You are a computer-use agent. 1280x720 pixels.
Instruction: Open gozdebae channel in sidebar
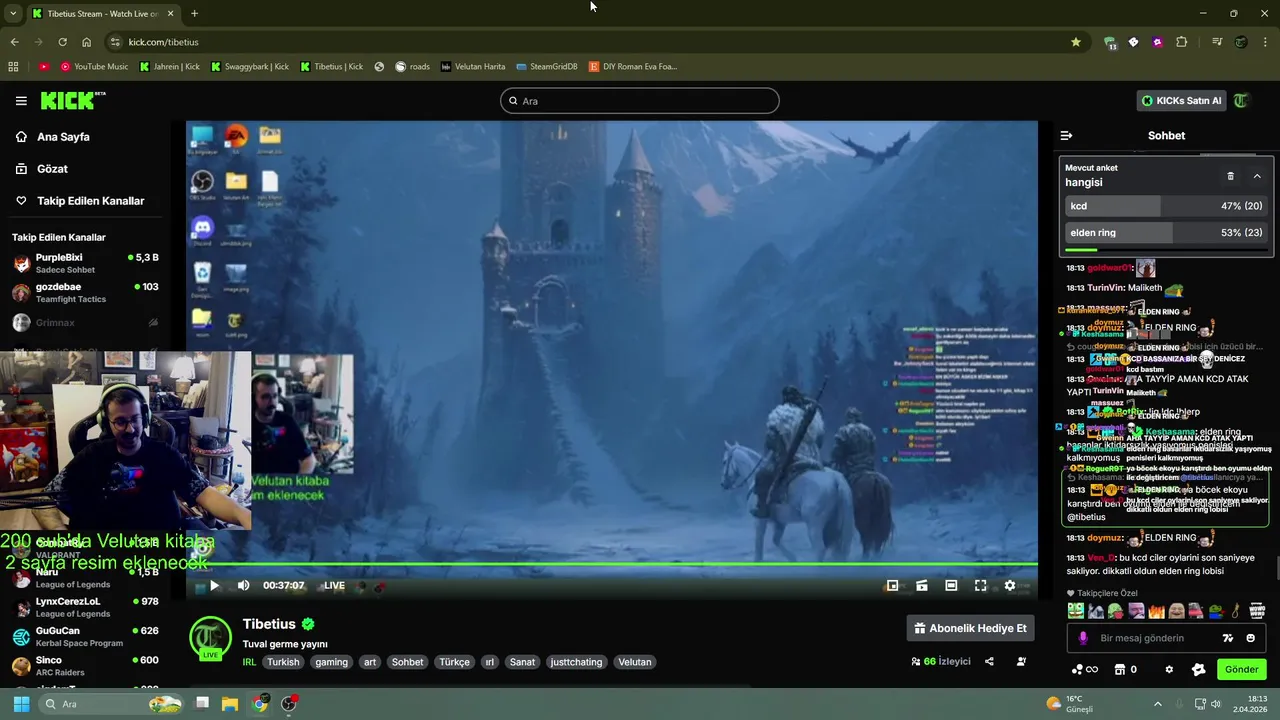click(x=86, y=293)
